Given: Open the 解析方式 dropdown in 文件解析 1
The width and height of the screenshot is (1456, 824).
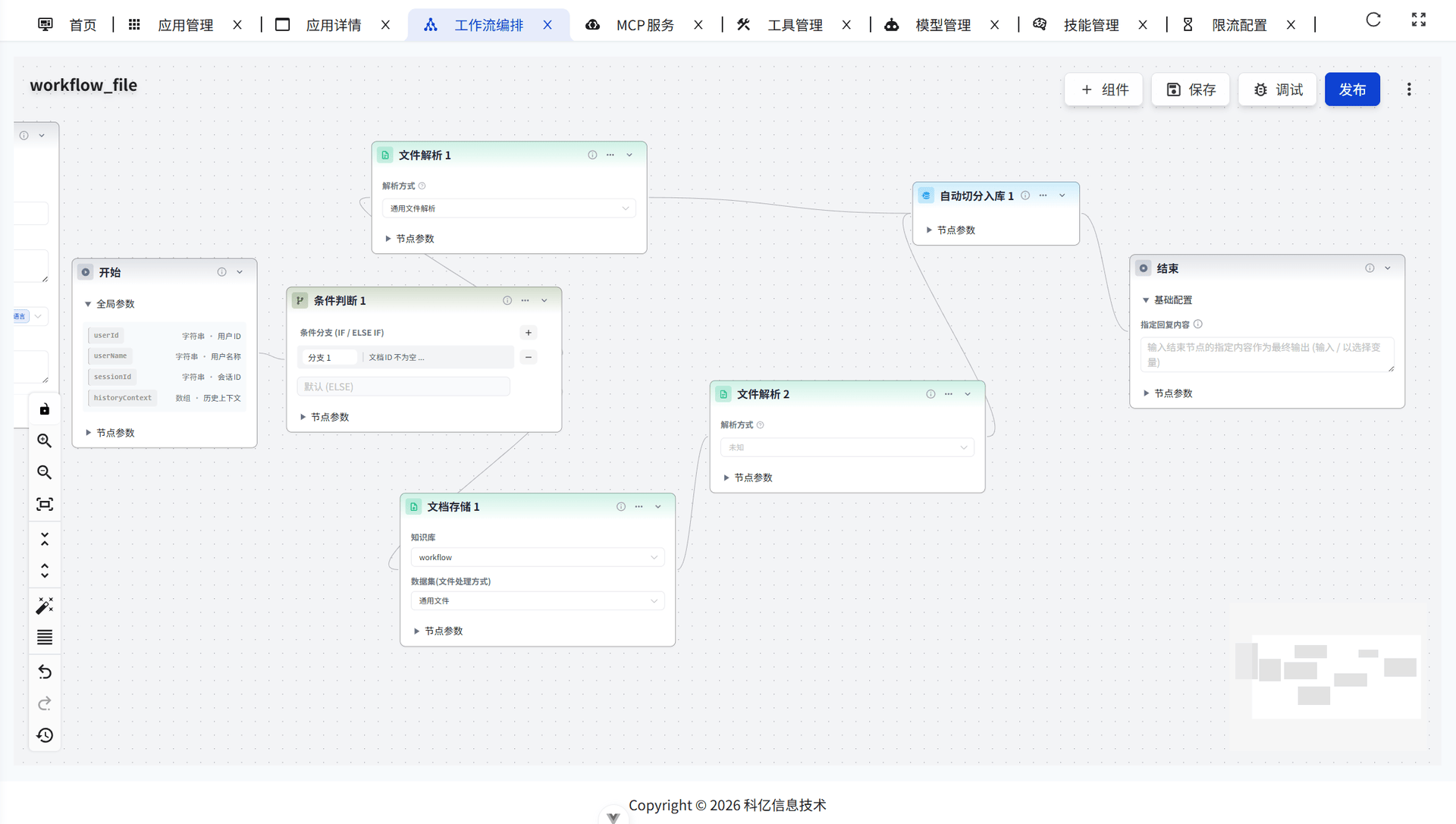Looking at the screenshot, I should (x=509, y=208).
